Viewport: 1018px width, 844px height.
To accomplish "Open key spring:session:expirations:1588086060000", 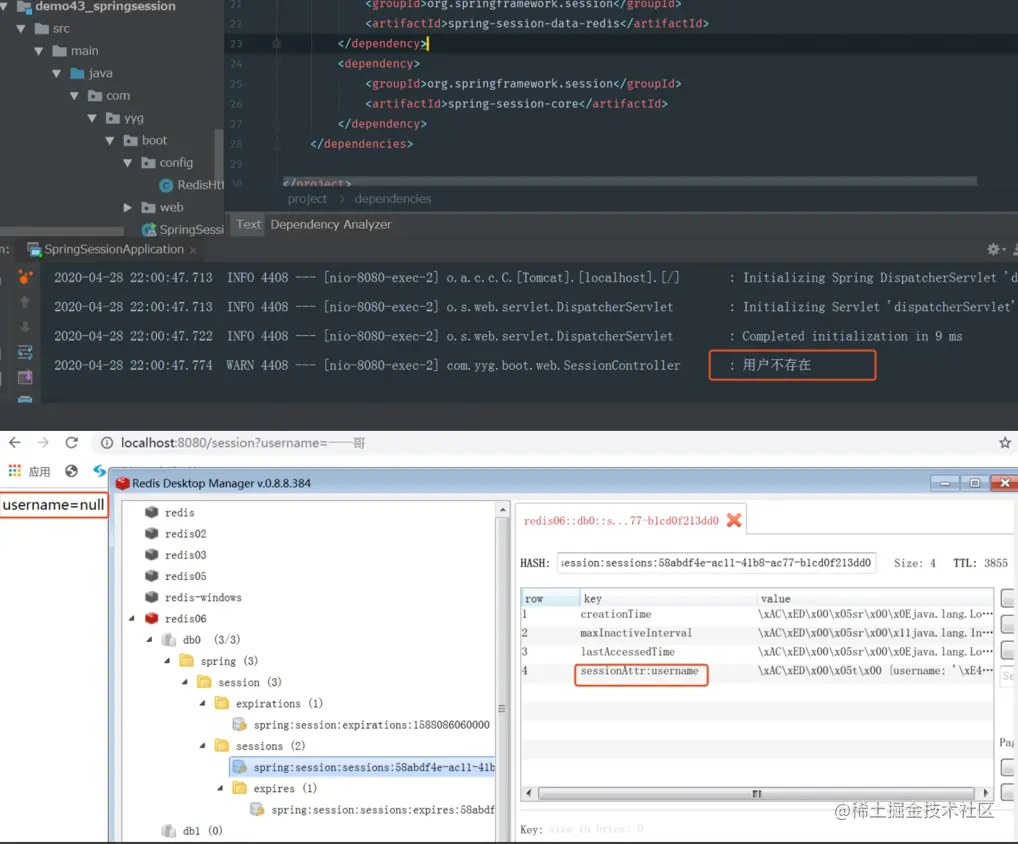I will pyautogui.click(x=371, y=725).
